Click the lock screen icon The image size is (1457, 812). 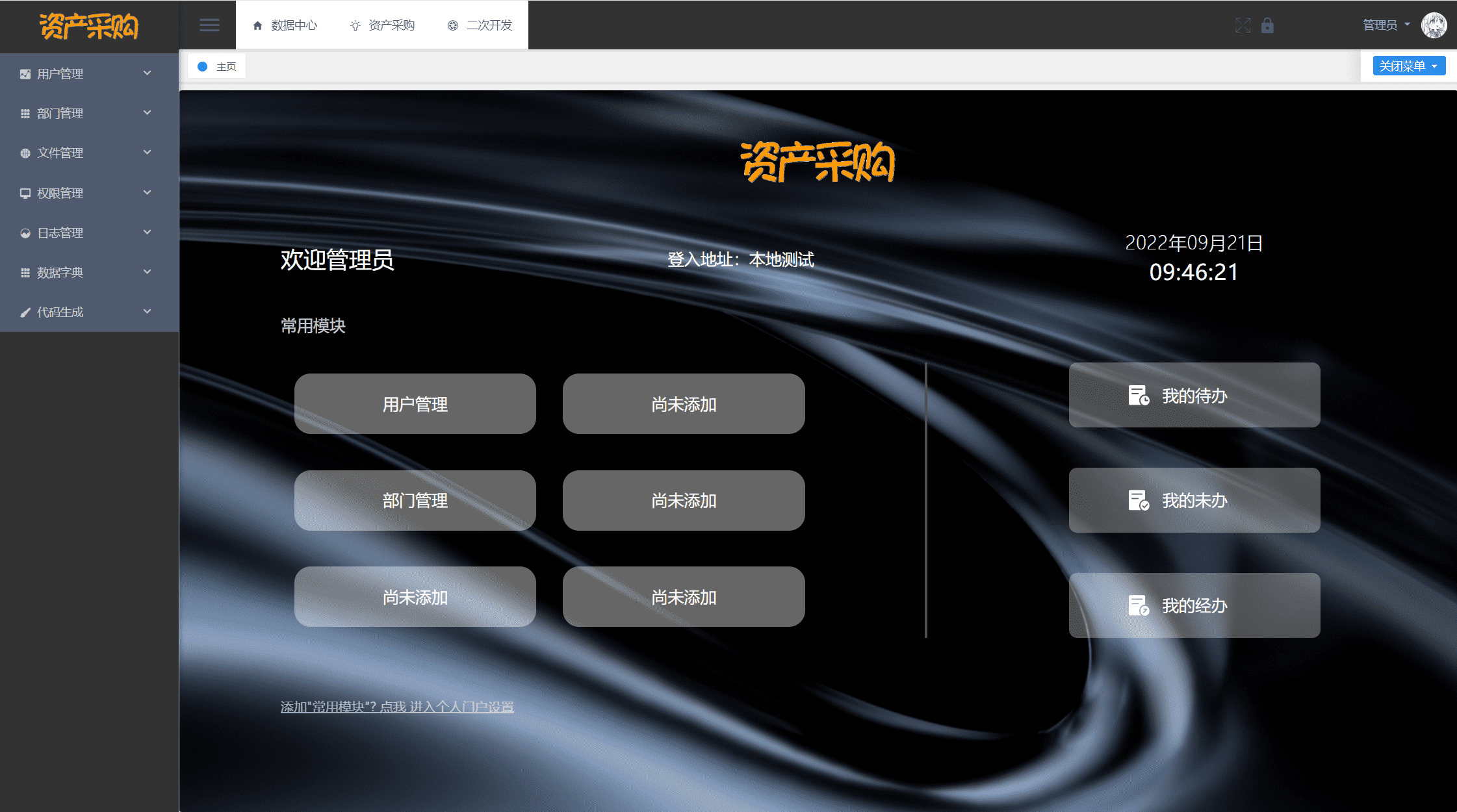pos(1267,25)
